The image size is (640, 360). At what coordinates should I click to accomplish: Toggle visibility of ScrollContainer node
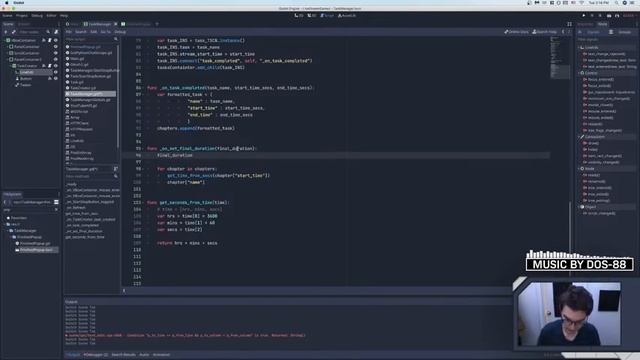coord(56,53)
